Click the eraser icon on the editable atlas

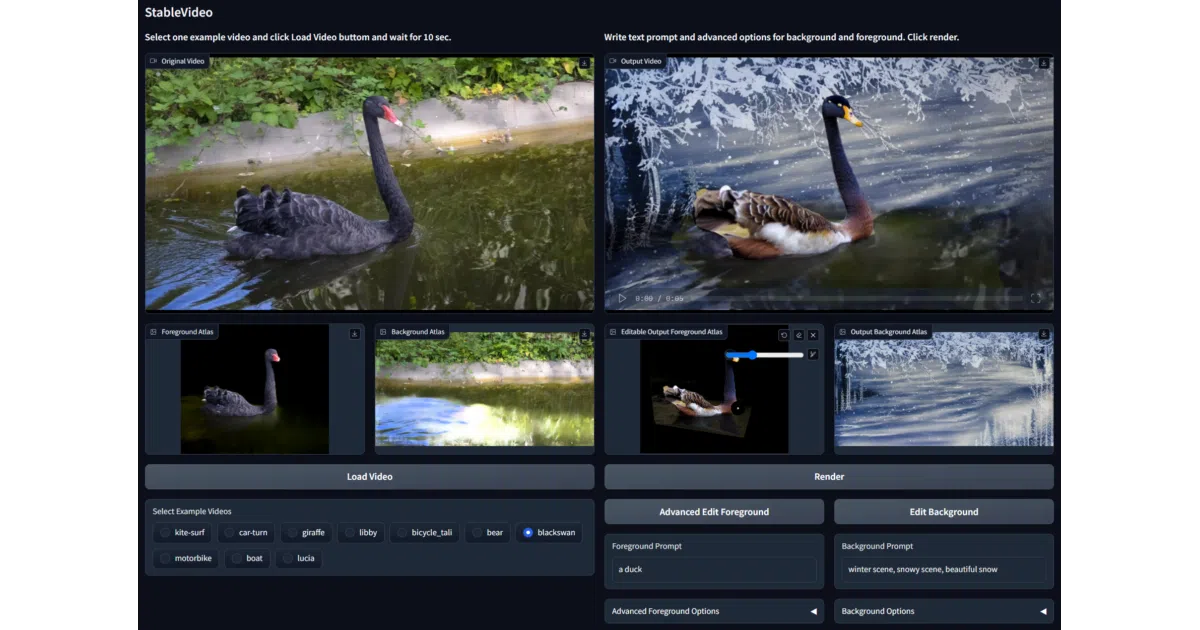tap(799, 335)
